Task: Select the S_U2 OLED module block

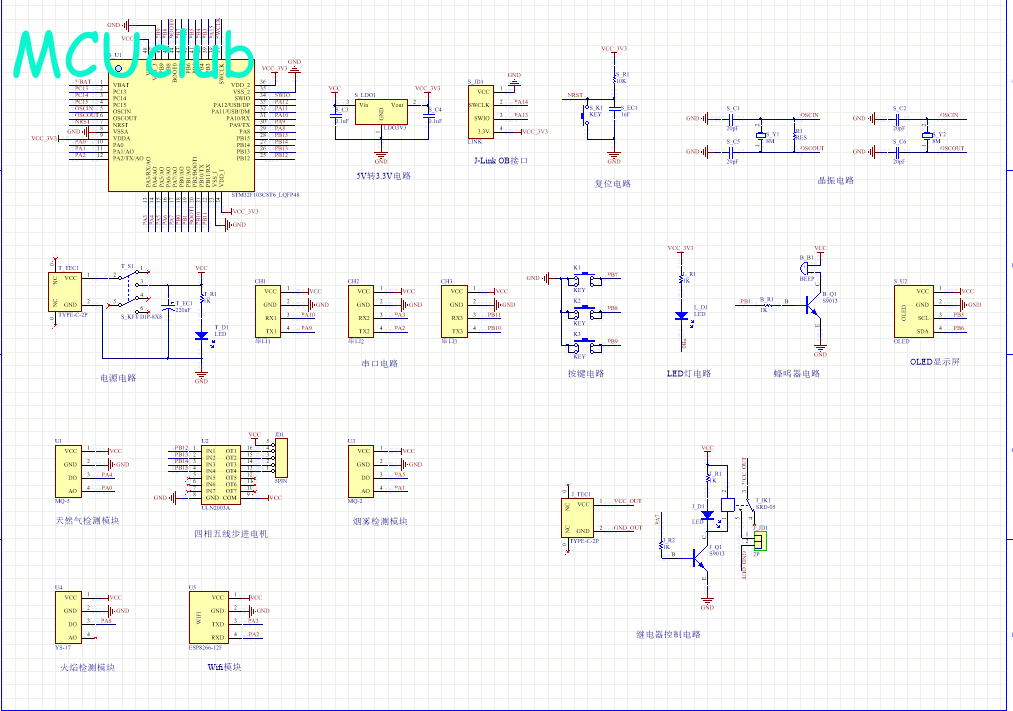Action: [914, 311]
